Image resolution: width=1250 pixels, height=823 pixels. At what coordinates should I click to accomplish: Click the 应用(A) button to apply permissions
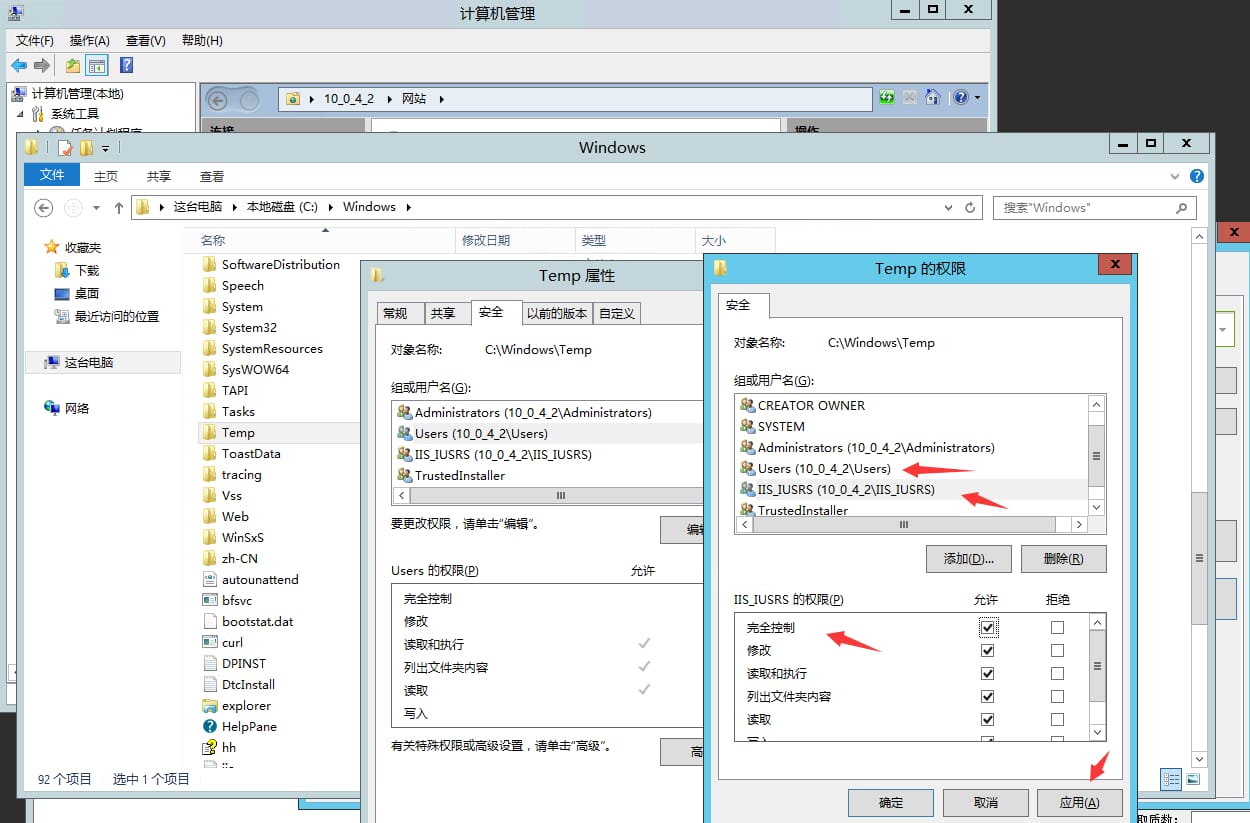[x=1080, y=802]
